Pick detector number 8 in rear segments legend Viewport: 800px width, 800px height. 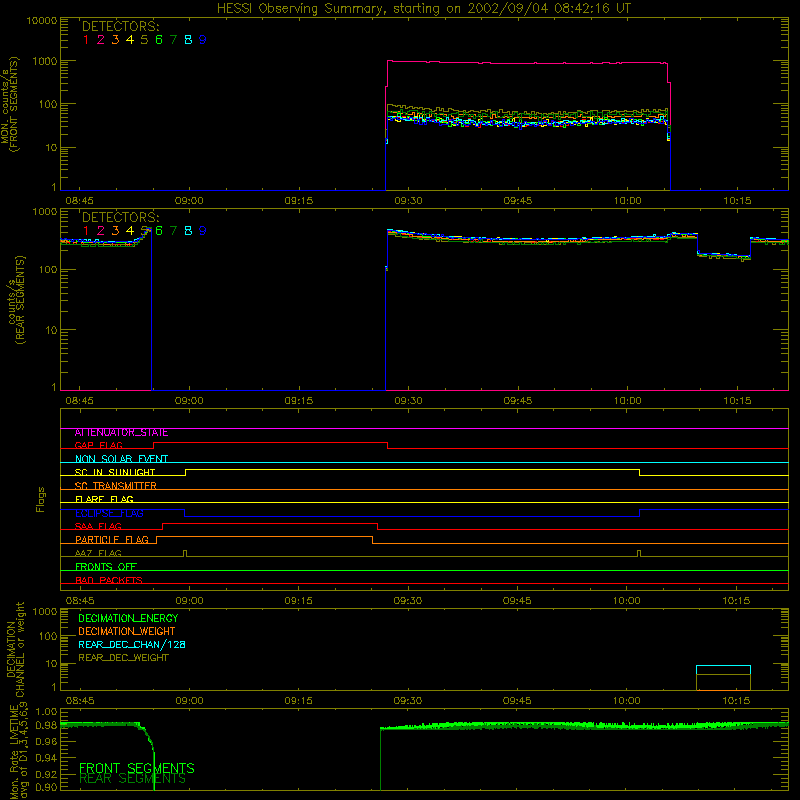pos(188,231)
